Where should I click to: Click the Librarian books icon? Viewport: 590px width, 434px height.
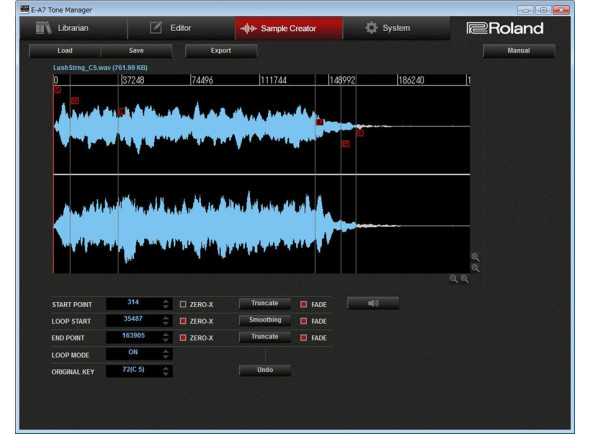point(43,28)
